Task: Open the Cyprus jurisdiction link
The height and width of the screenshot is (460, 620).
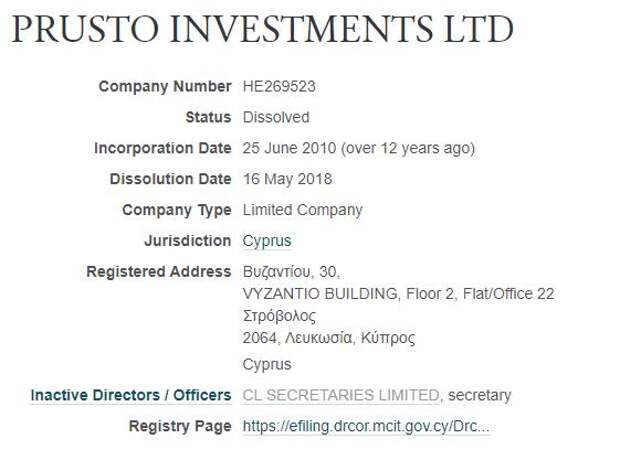Action: click(267, 241)
